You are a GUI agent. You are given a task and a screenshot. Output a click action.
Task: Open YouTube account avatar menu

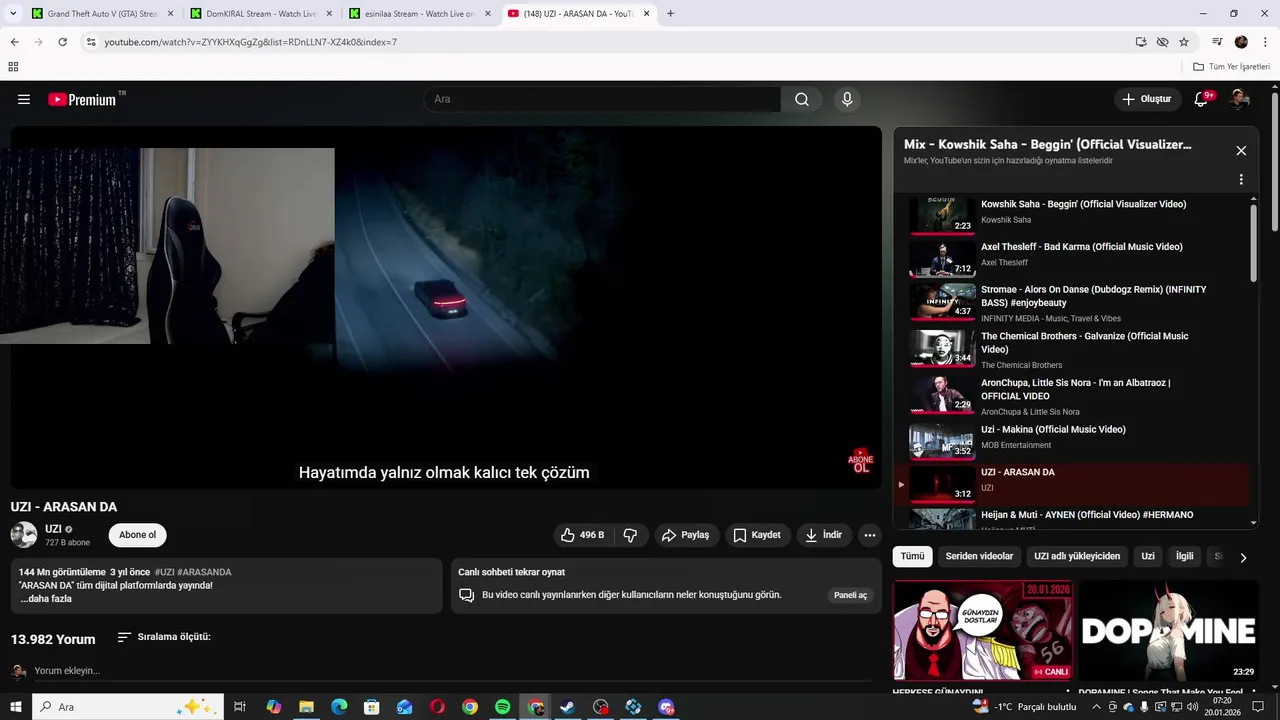[x=1239, y=99]
